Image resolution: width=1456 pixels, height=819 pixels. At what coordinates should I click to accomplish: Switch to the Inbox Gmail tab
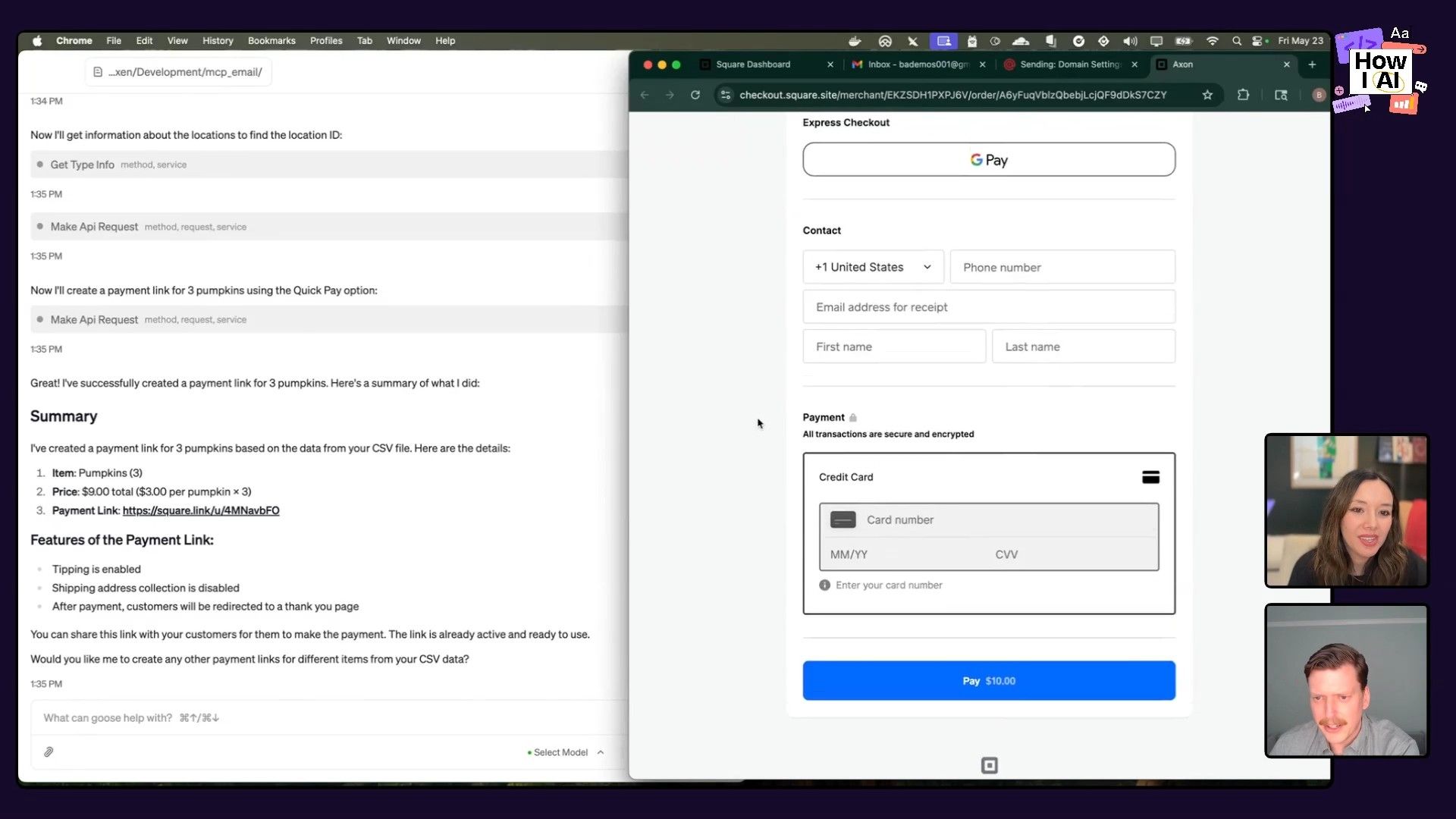[918, 64]
